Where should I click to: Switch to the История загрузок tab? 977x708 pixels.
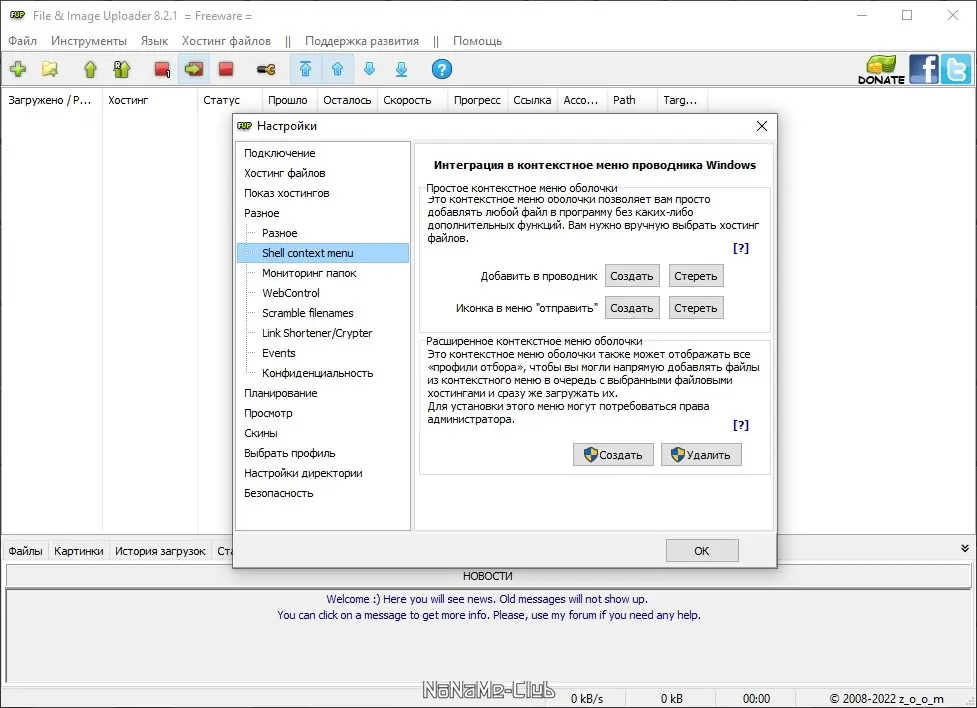[x=160, y=551]
